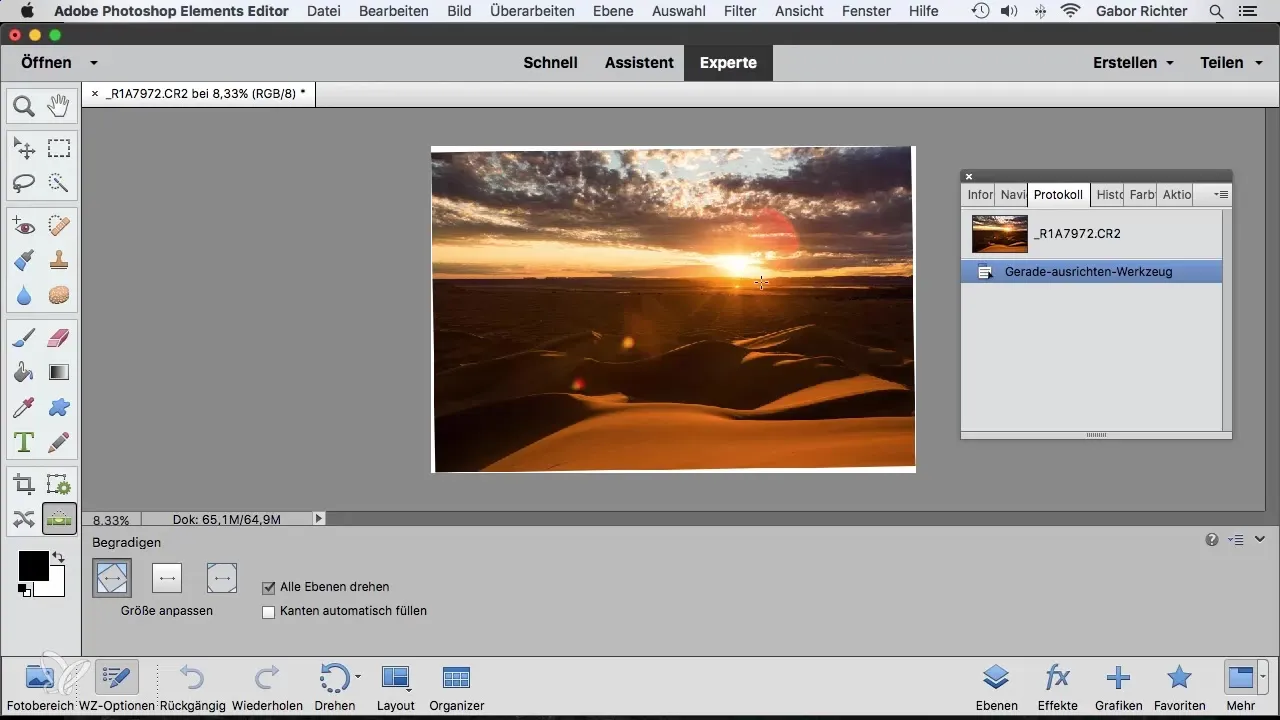This screenshot has height=720, width=1280.
Task: Open the Erstellen dropdown
Action: (1133, 62)
